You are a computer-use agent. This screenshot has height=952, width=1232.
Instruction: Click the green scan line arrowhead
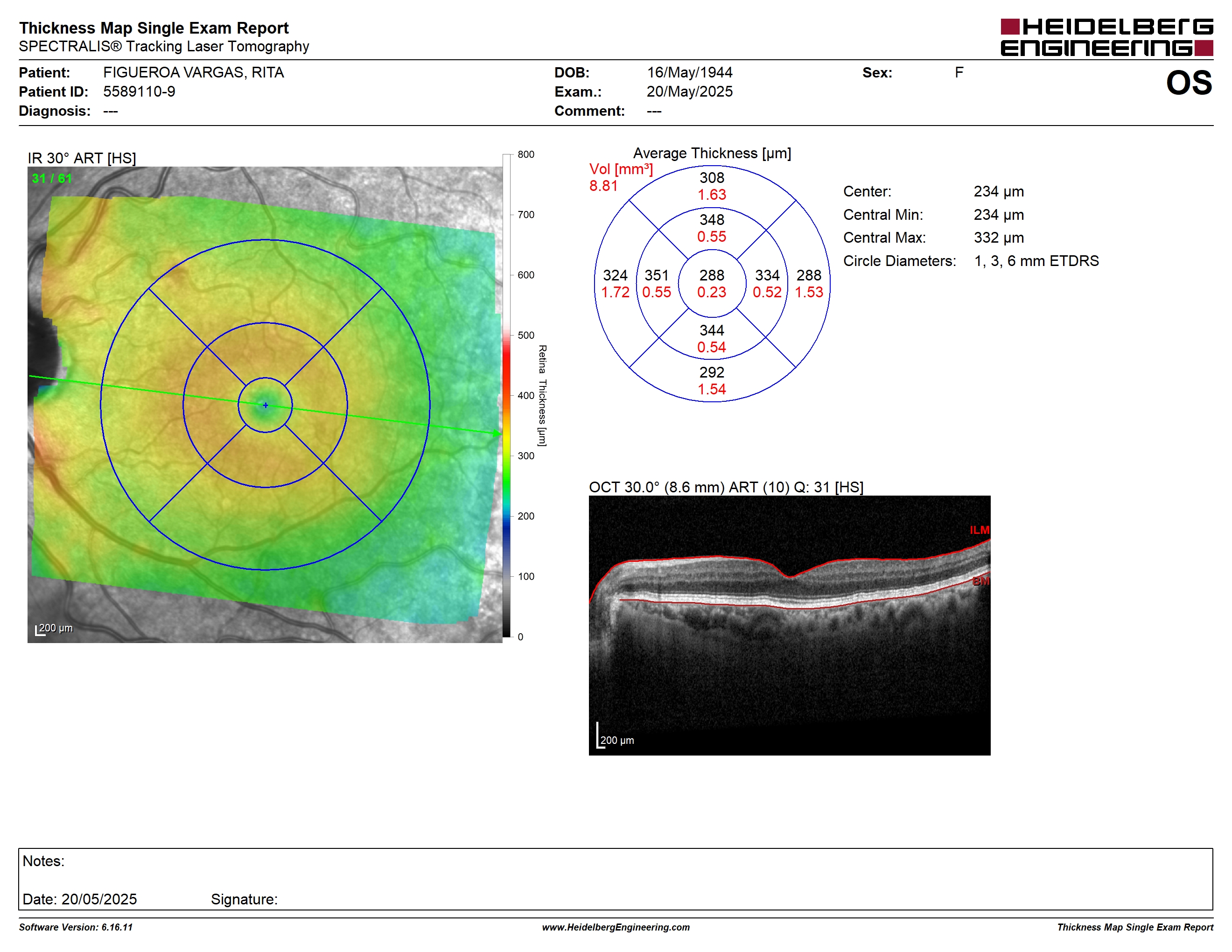coord(497,433)
